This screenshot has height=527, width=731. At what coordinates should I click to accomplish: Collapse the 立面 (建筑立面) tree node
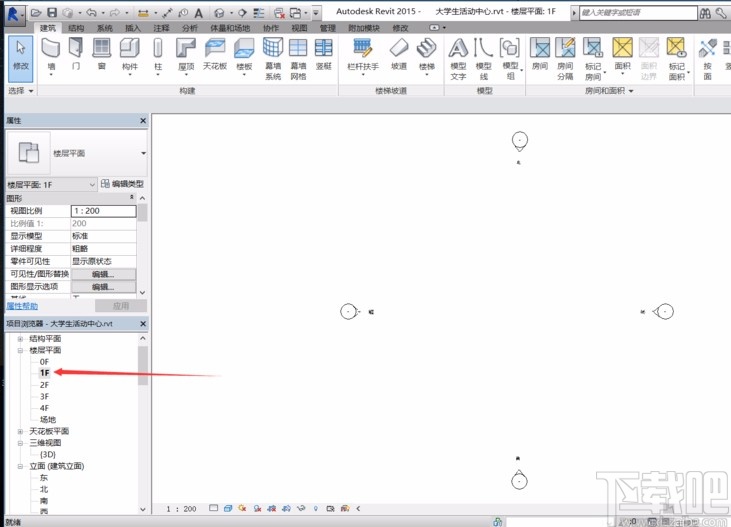click(20, 466)
